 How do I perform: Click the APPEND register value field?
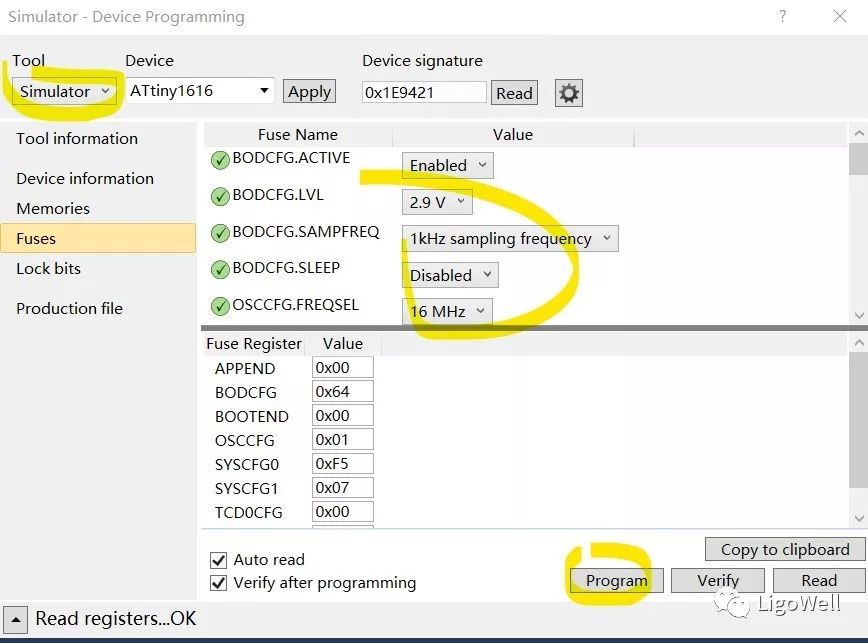343,367
